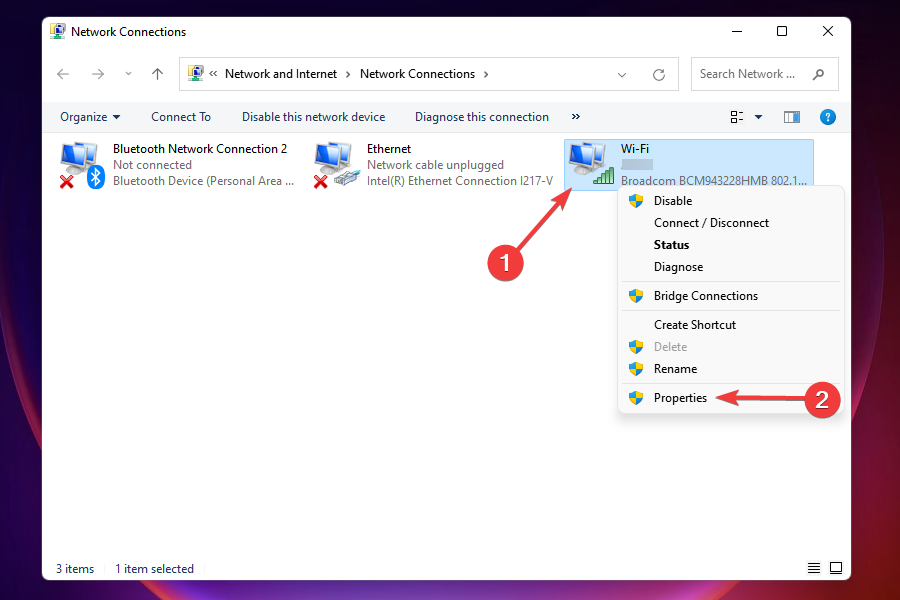
Task: Click the change view icon
Action: 737,117
